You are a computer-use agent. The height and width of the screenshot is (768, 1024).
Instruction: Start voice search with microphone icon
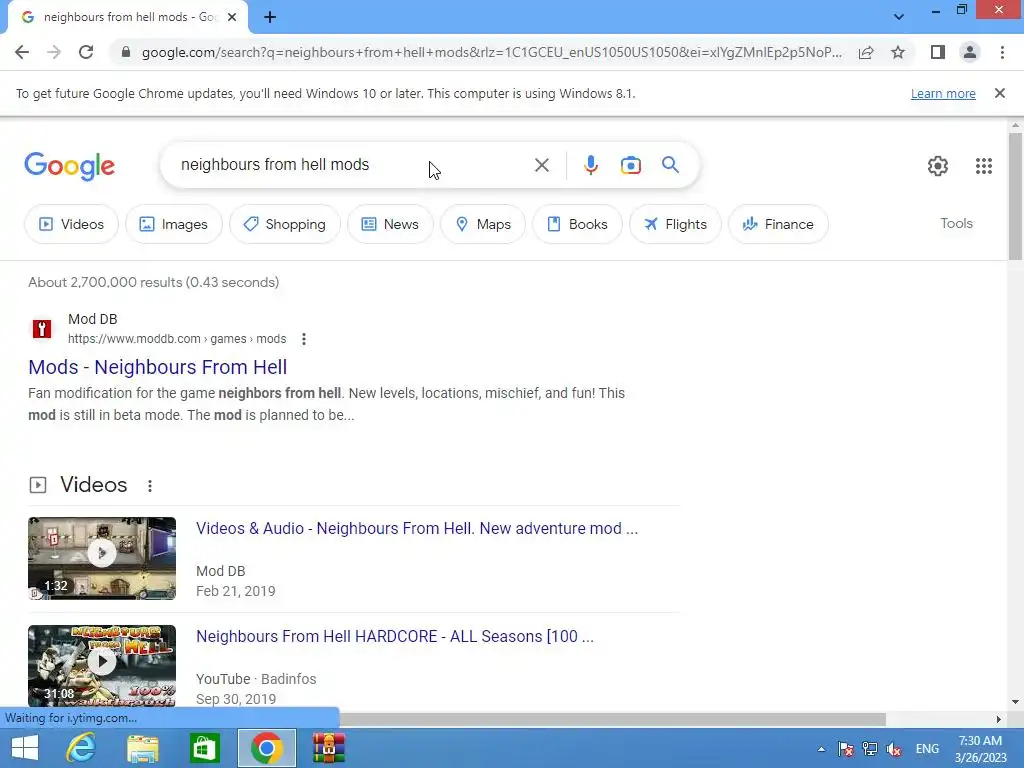590,165
